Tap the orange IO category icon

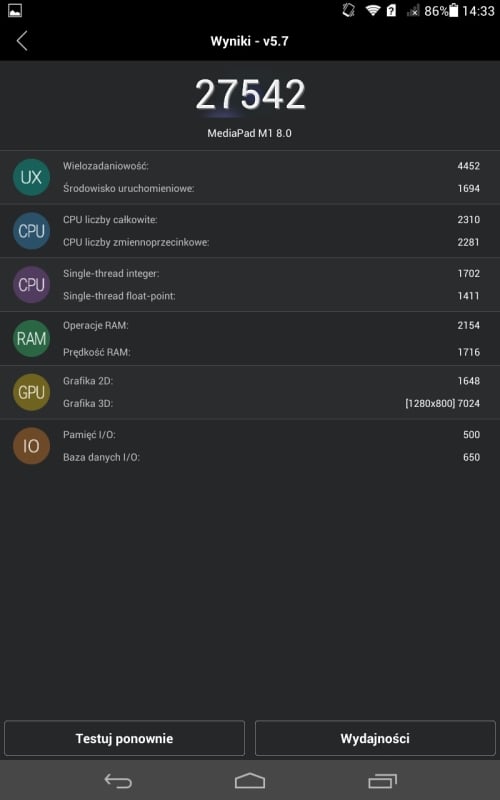(x=31, y=446)
